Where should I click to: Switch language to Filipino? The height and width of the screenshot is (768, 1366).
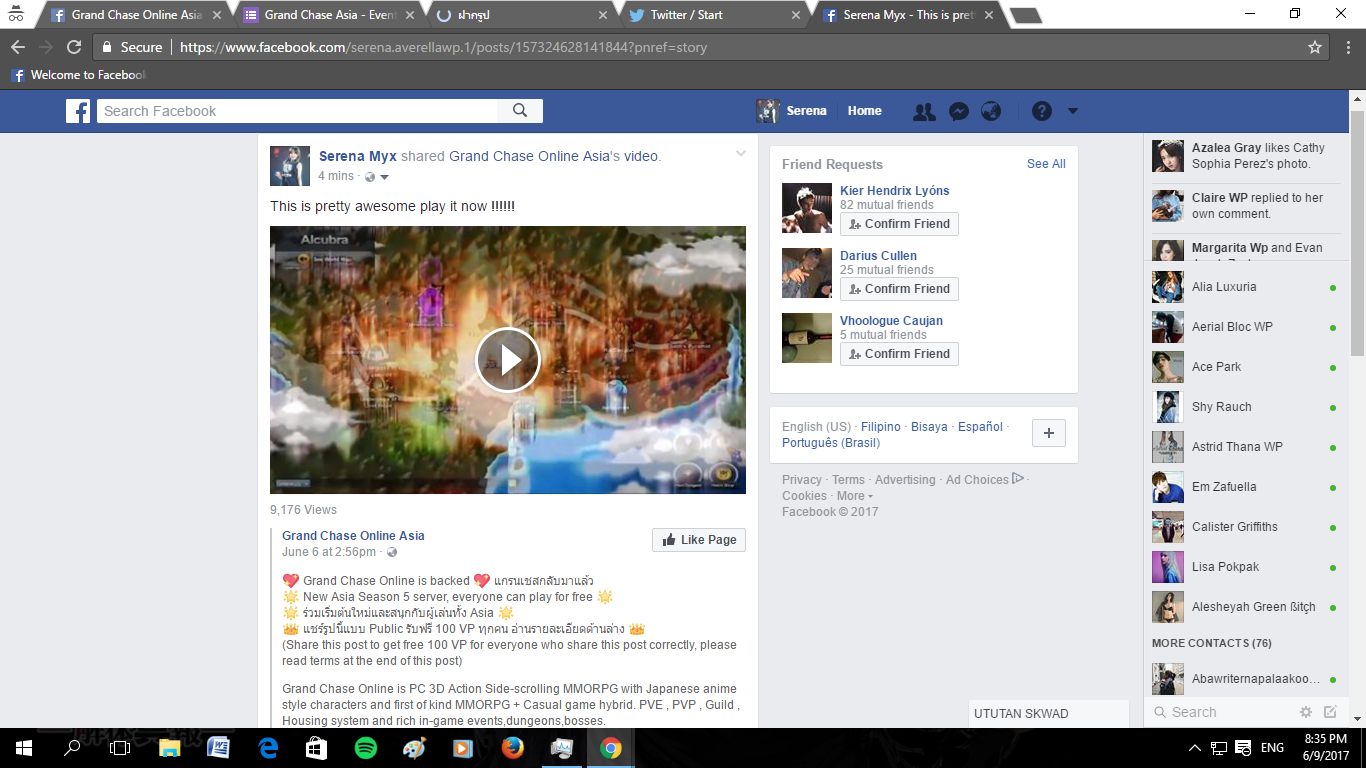(881, 427)
